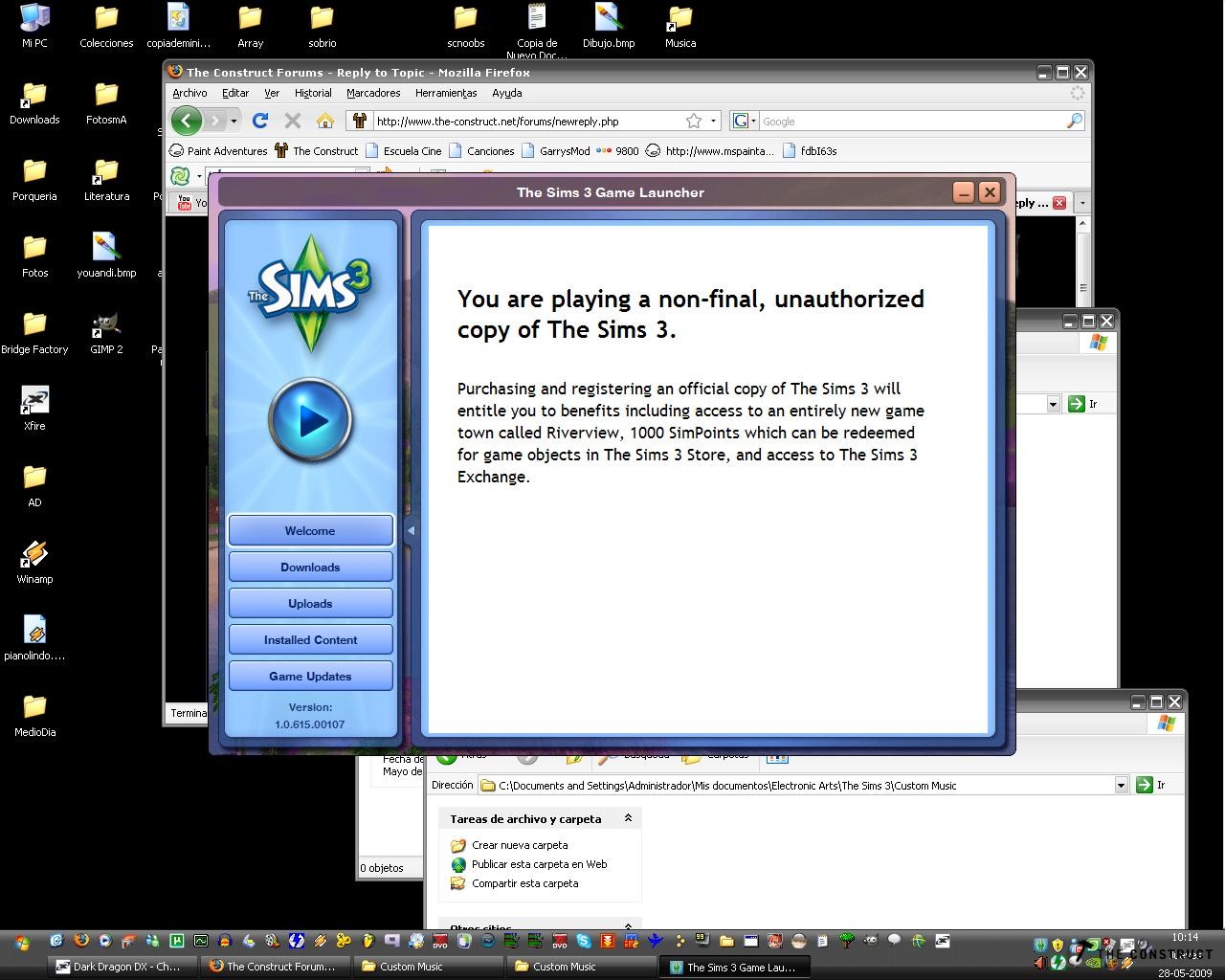Open the Ayuda menu in Firefox
The image size is (1225, 980).
[507, 93]
